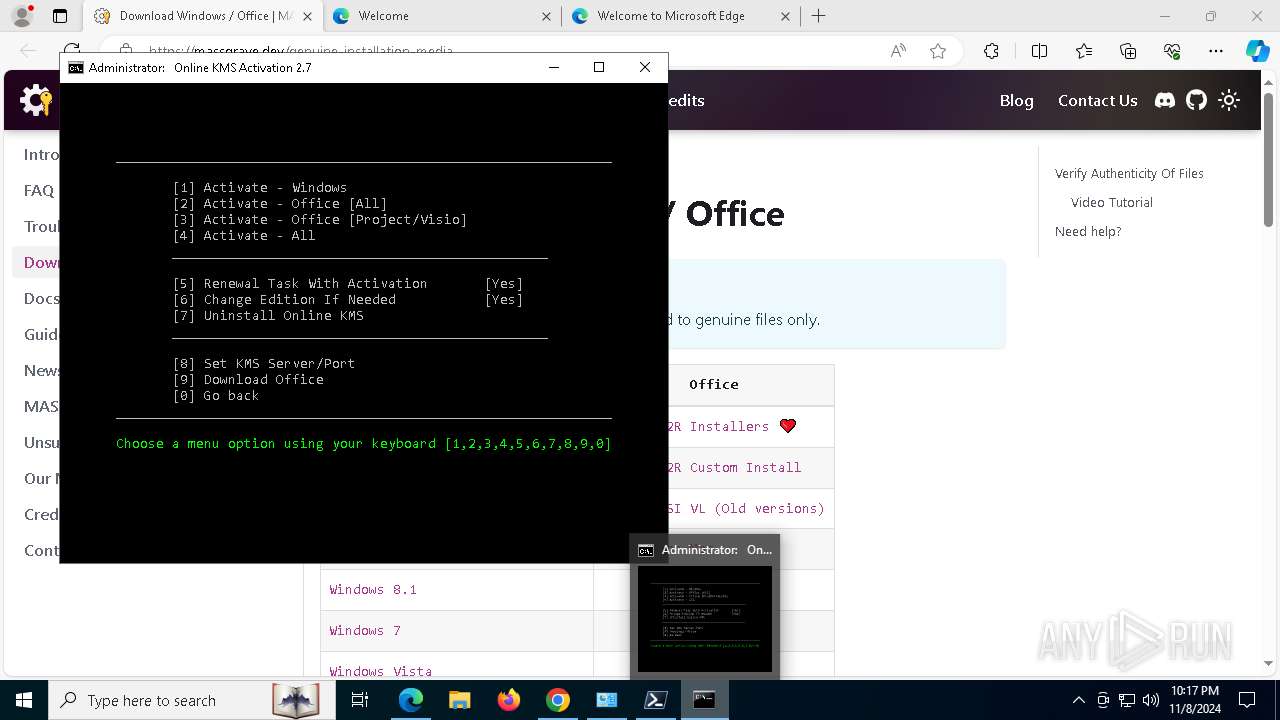Open the Favorites list icon

click(x=1084, y=51)
